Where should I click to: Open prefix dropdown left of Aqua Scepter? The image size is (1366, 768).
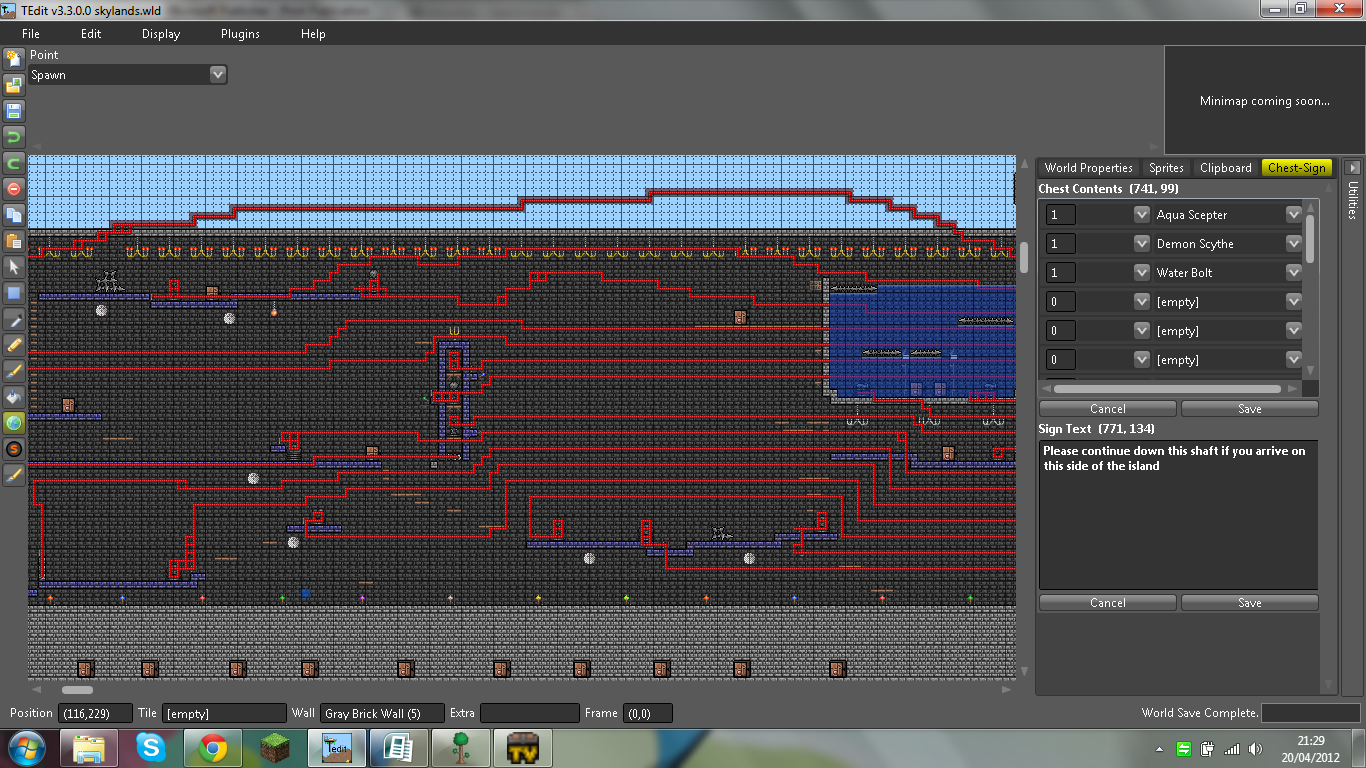pos(1142,215)
